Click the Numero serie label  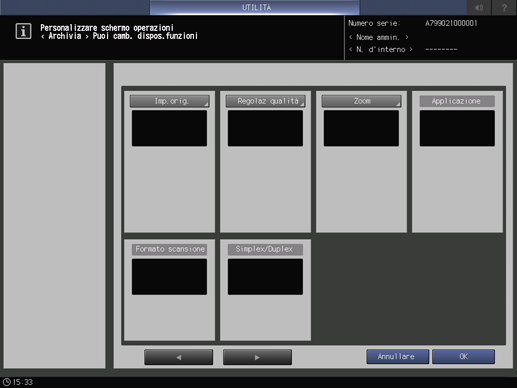[374, 23]
